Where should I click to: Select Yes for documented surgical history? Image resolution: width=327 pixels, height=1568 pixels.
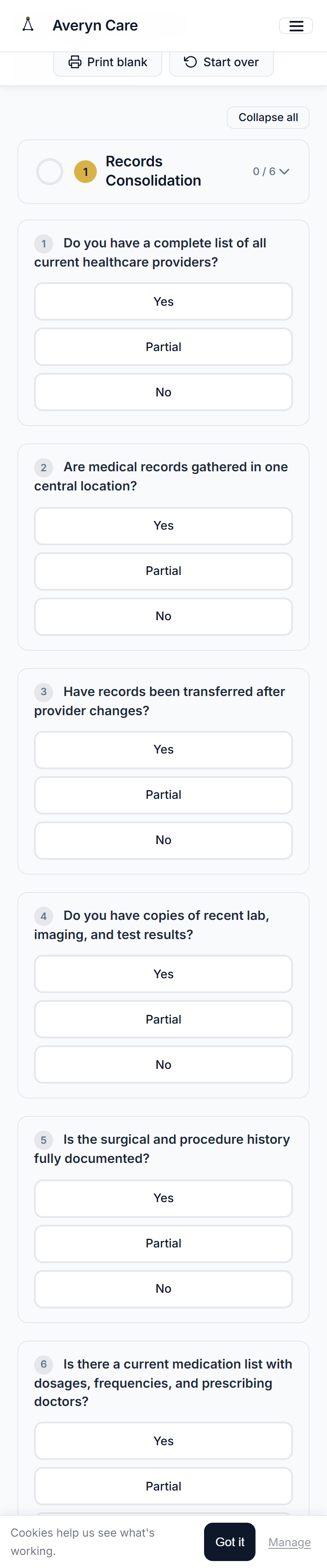pos(163,1198)
